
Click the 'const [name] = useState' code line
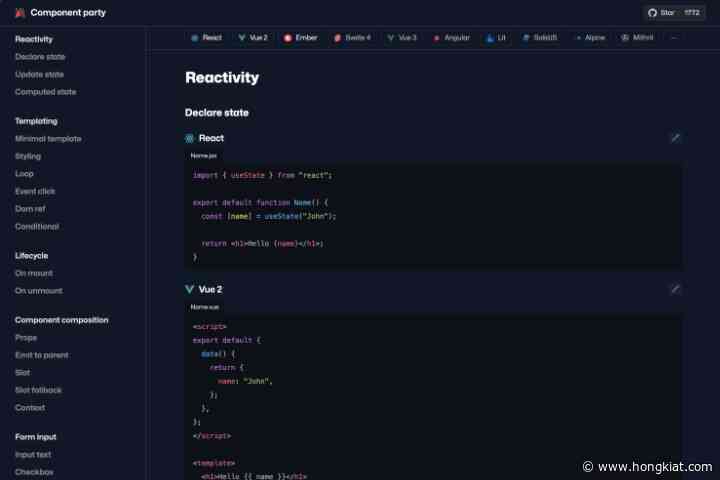[x=269, y=216]
